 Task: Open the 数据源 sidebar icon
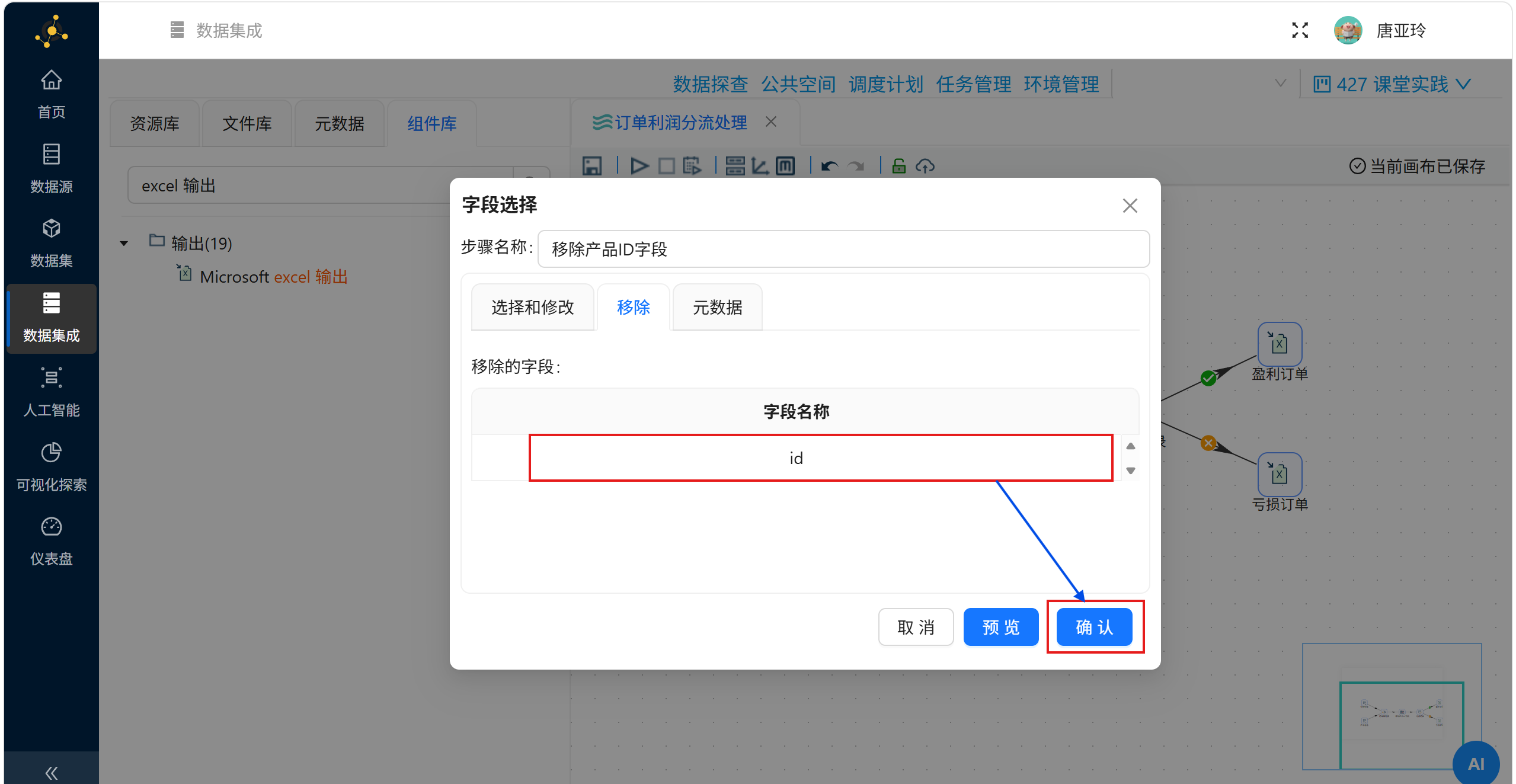pos(51,155)
